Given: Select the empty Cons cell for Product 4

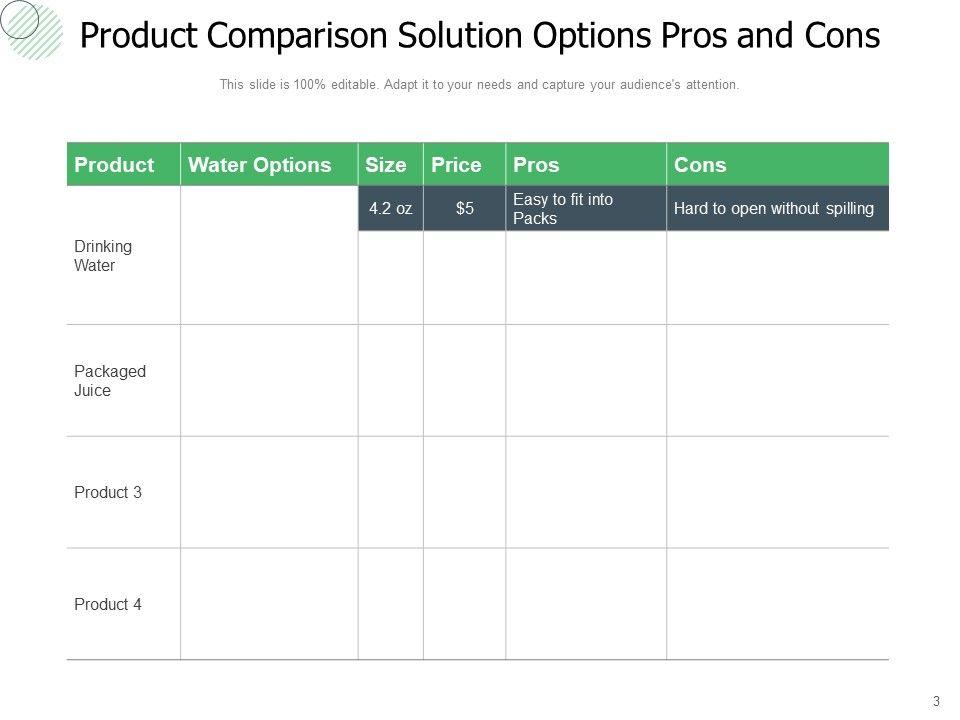Looking at the screenshot, I should click(x=777, y=604).
